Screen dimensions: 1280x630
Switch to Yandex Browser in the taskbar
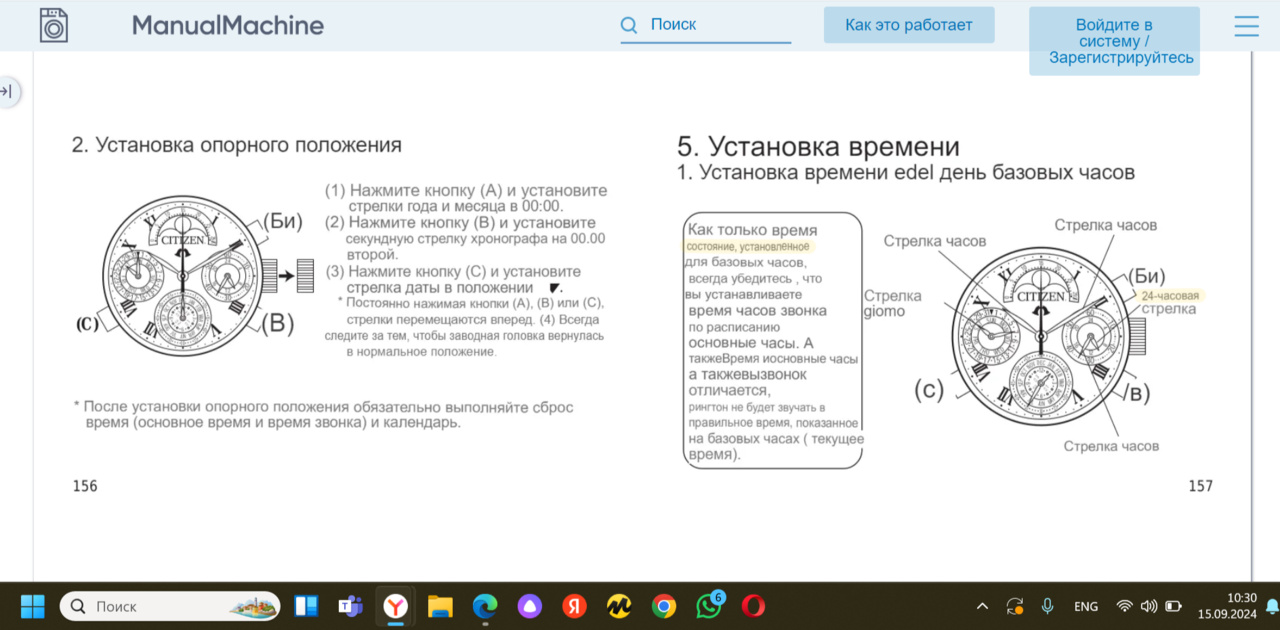396,606
